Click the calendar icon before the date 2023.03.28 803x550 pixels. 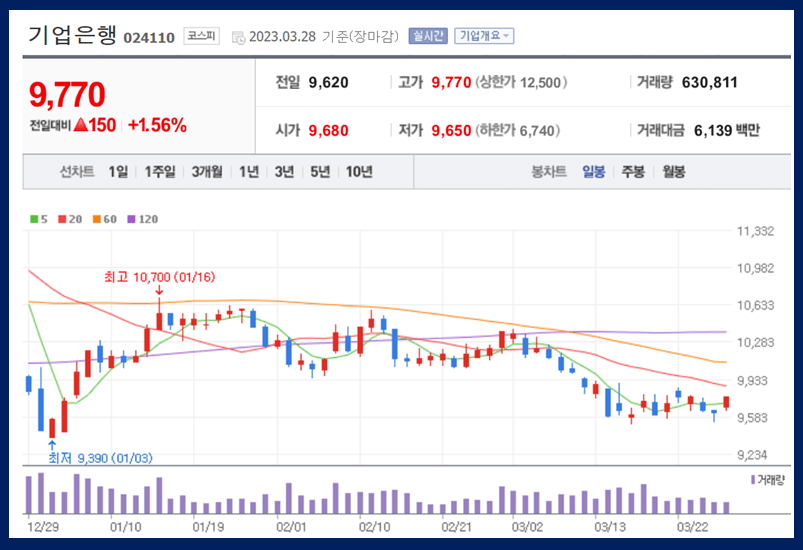pyautogui.click(x=238, y=37)
